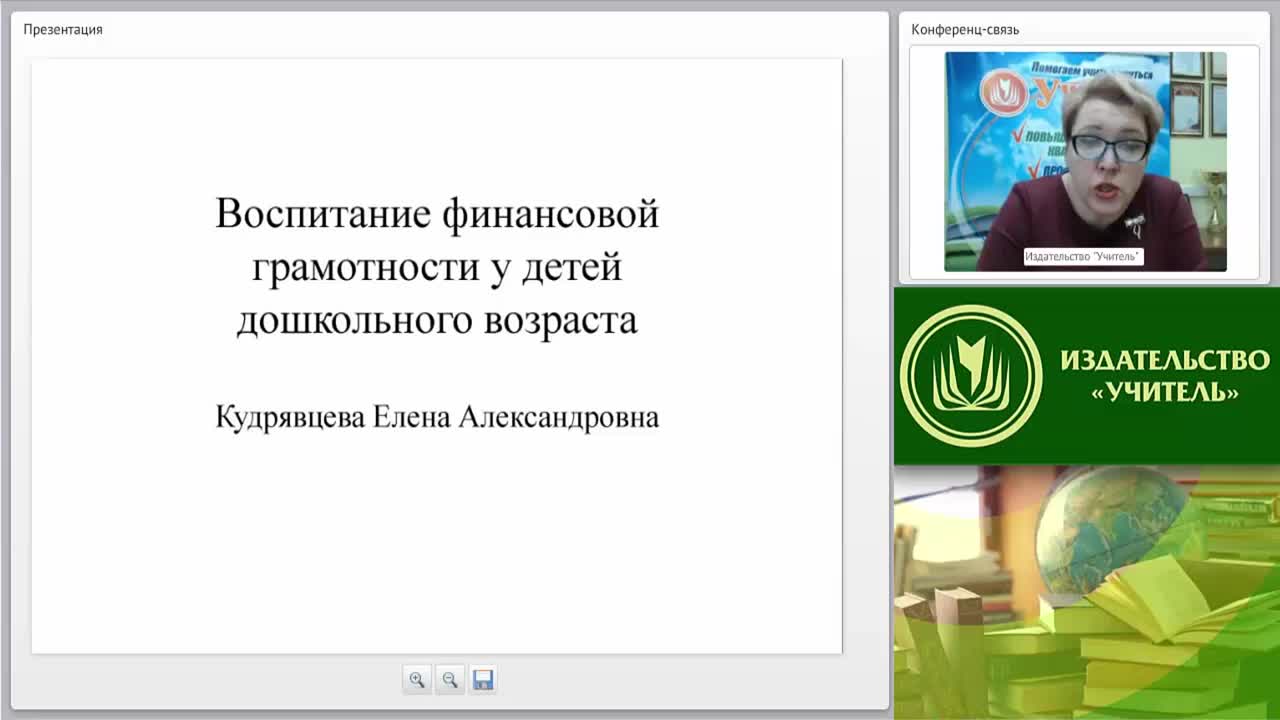Screen dimensions: 1280x720
Task: Select the Конференц-связь panel header
Action: point(965,29)
